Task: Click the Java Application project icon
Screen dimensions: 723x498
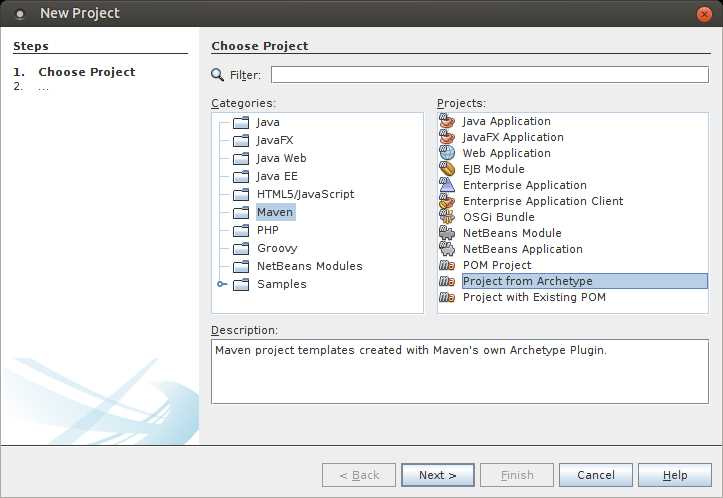Action: (x=447, y=121)
